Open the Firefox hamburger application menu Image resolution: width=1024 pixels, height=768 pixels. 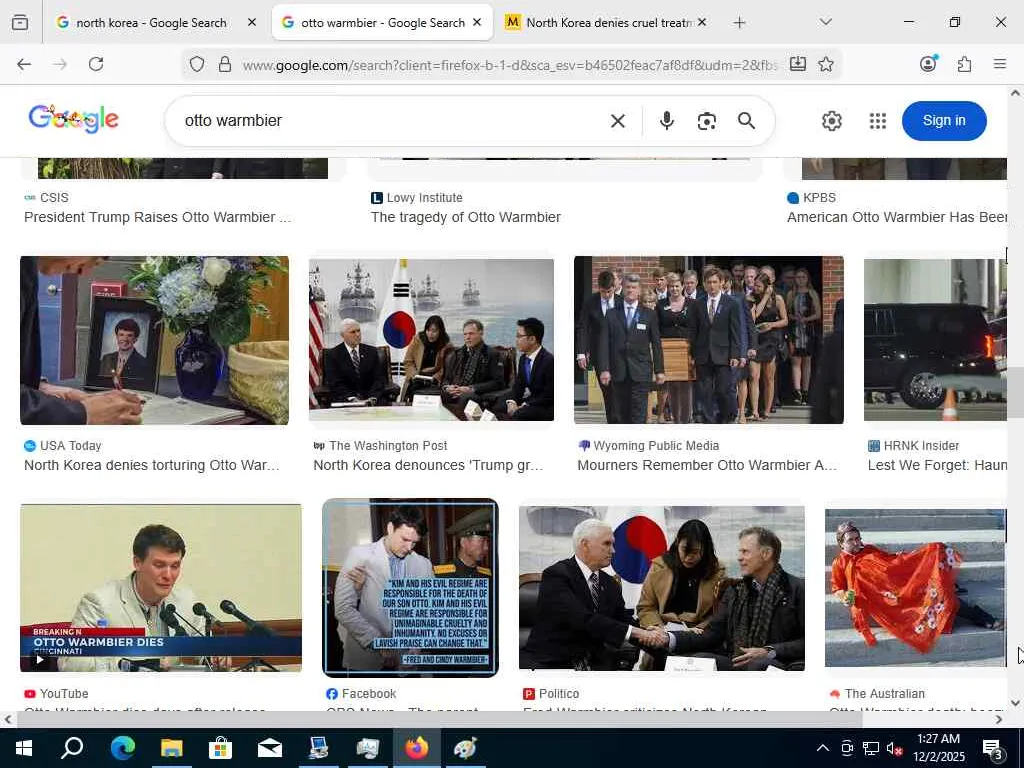[x=999, y=64]
